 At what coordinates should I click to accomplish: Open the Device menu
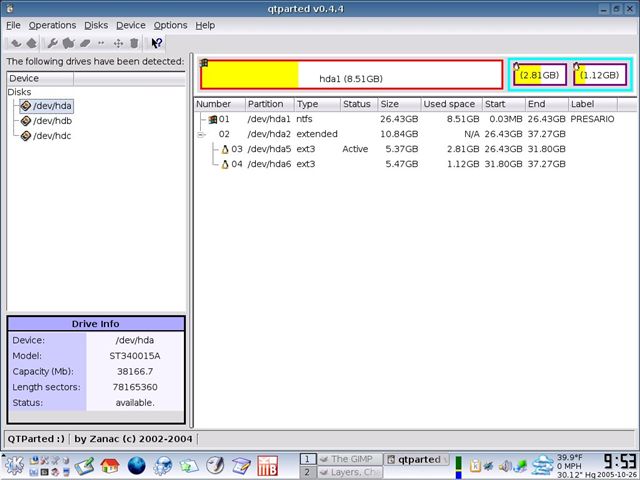[x=131, y=25]
